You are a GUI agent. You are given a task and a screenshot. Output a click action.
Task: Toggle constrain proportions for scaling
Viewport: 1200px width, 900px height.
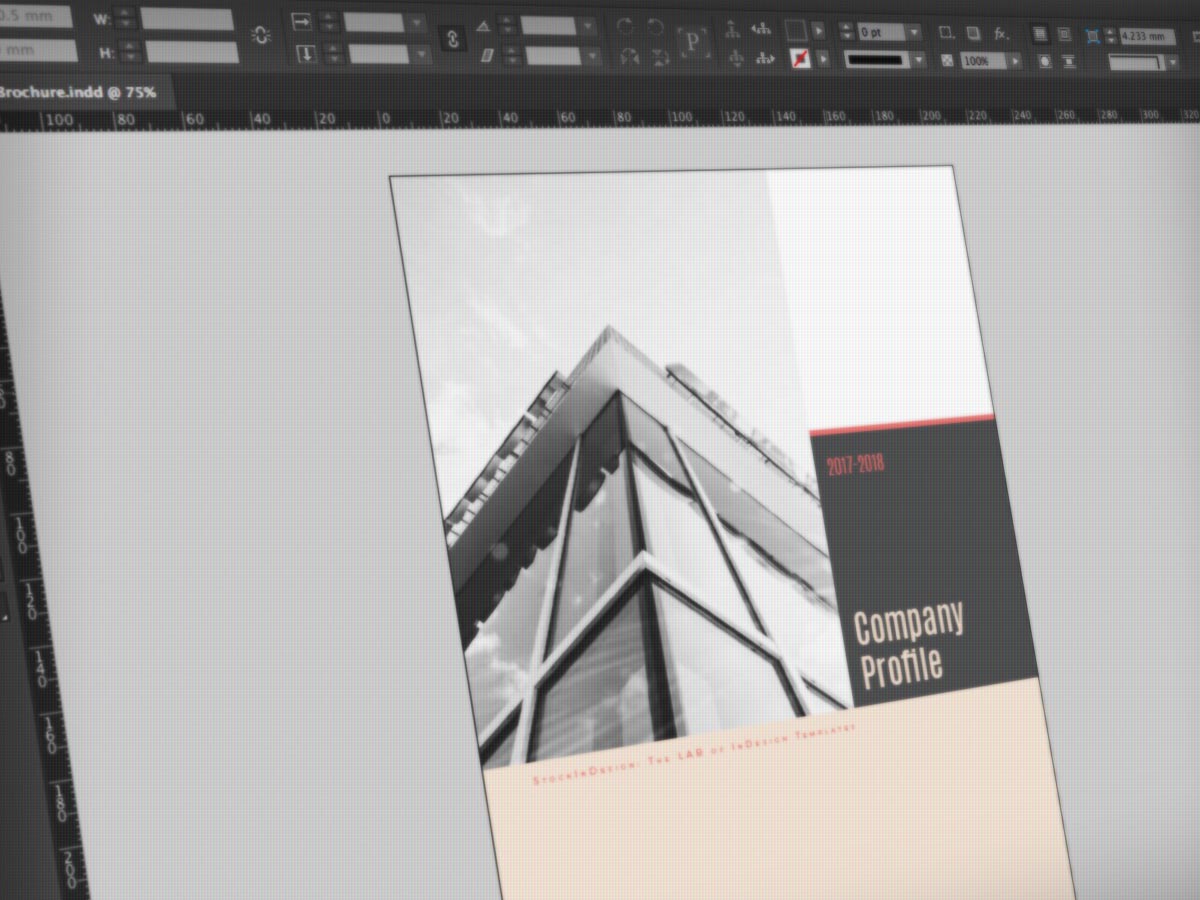453,39
